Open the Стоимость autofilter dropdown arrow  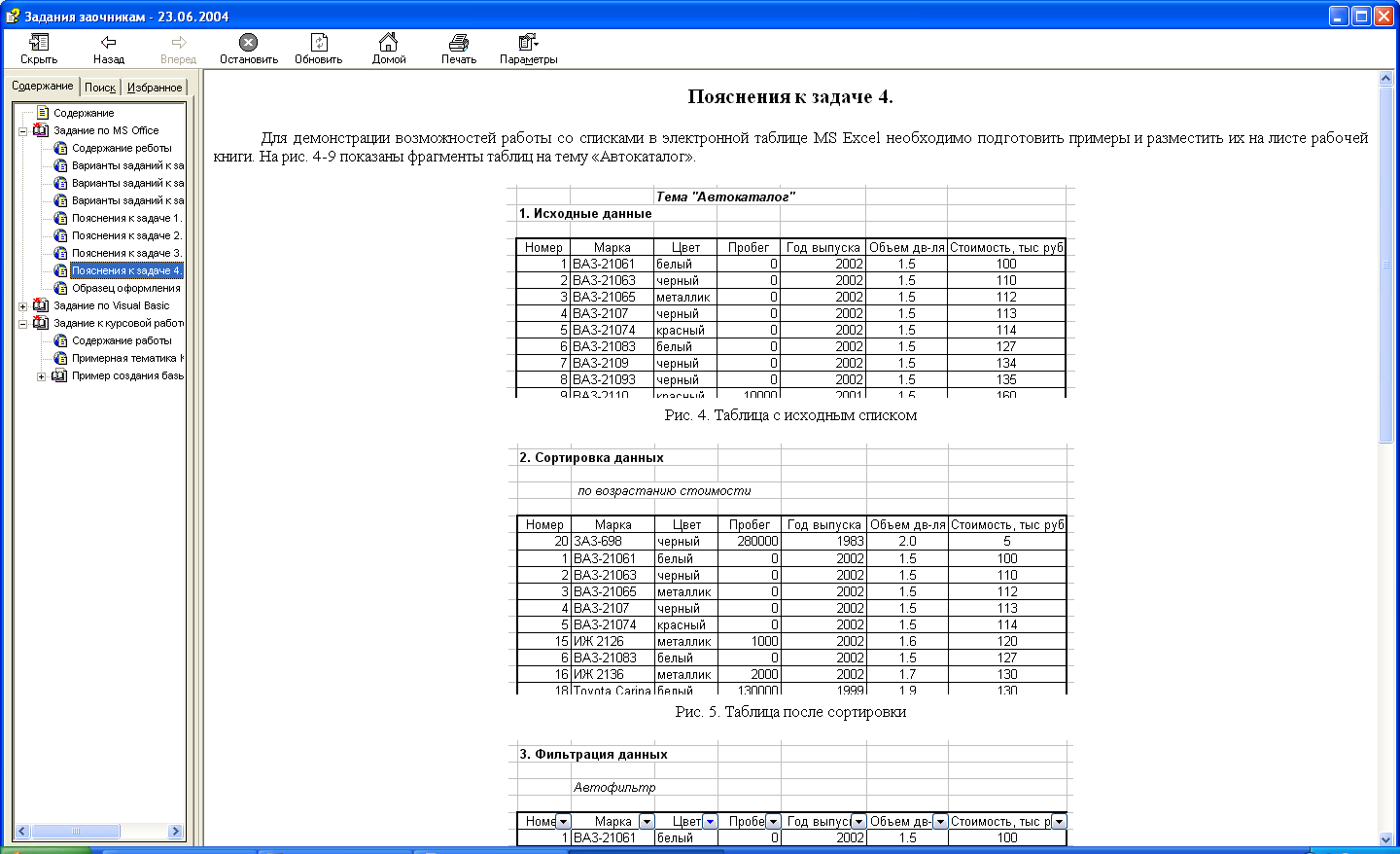coord(1059,822)
